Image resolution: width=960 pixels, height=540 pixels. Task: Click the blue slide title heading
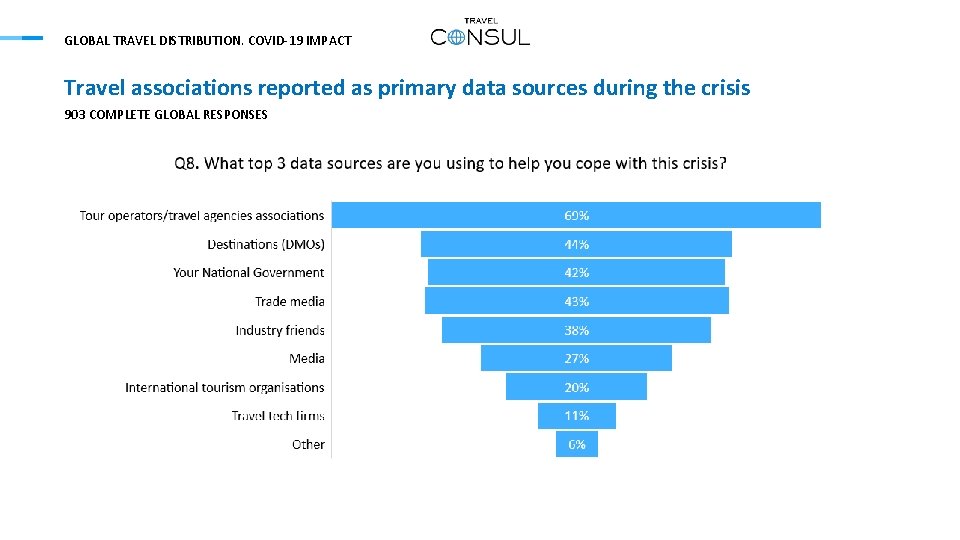click(407, 88)
